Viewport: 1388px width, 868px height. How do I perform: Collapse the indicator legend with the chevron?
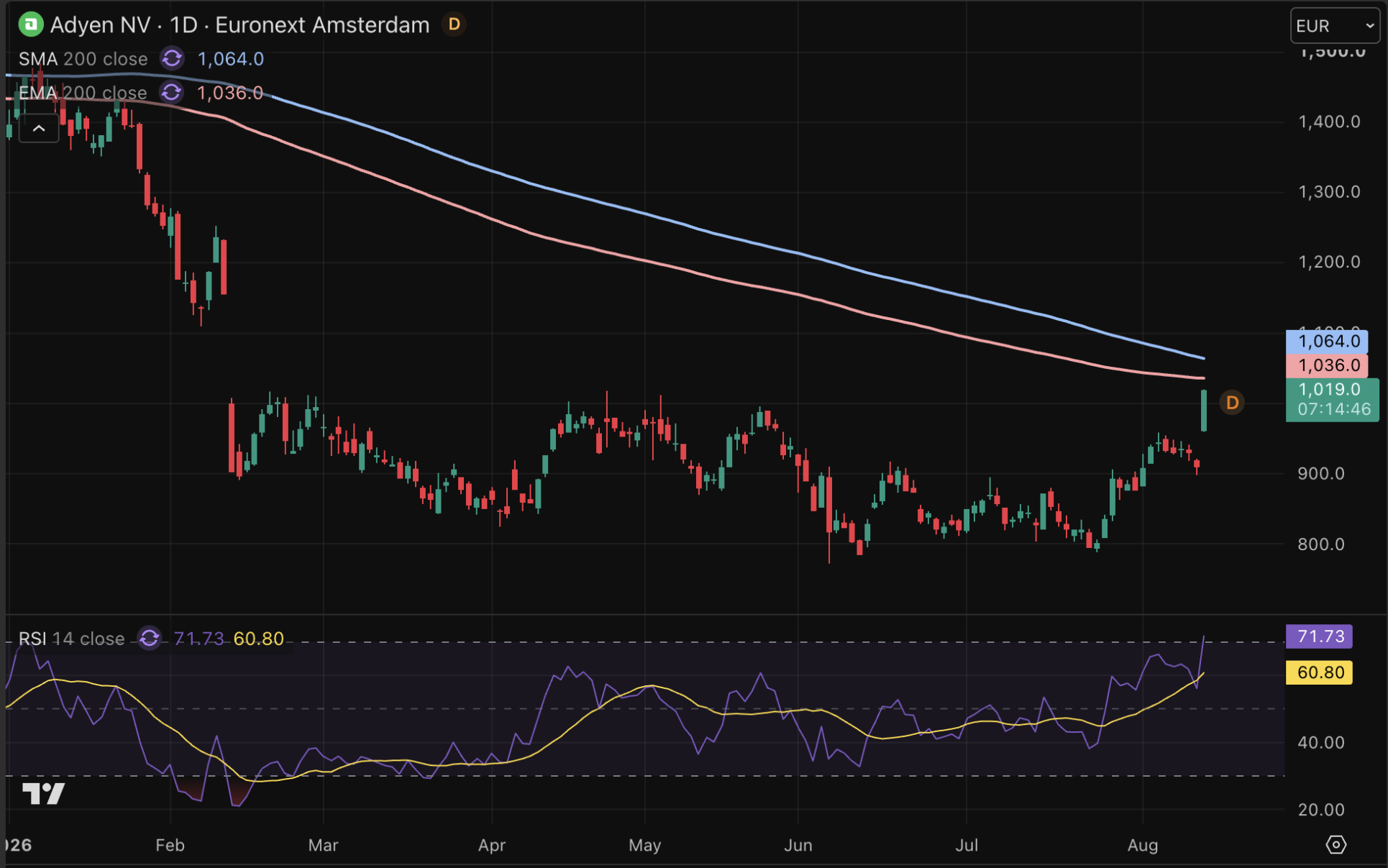coord(39,129)
